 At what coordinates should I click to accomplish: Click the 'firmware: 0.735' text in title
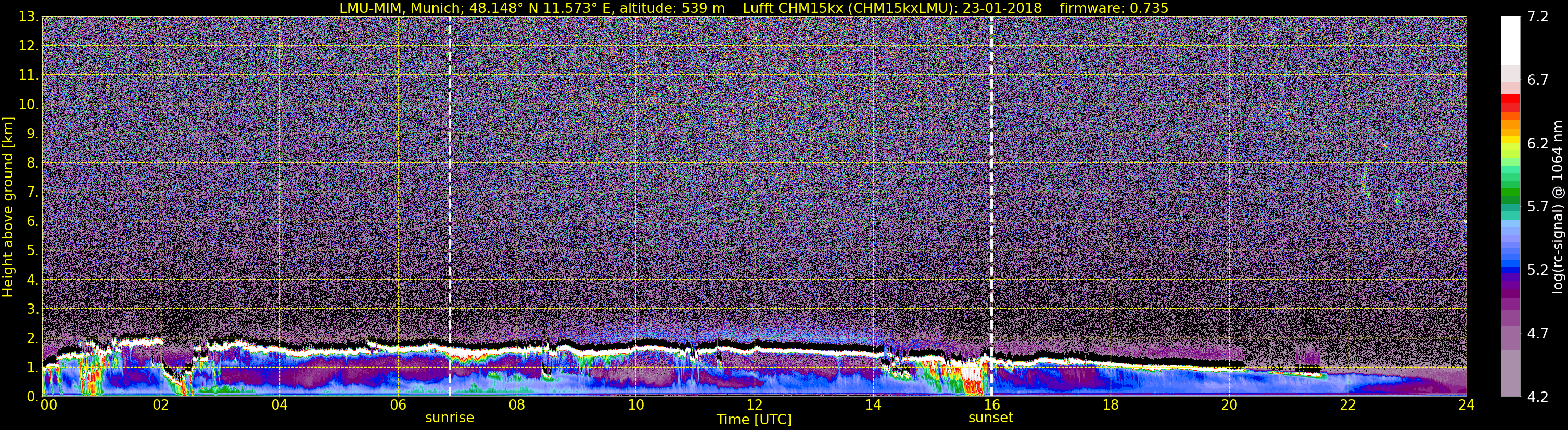coord(1114,8)
